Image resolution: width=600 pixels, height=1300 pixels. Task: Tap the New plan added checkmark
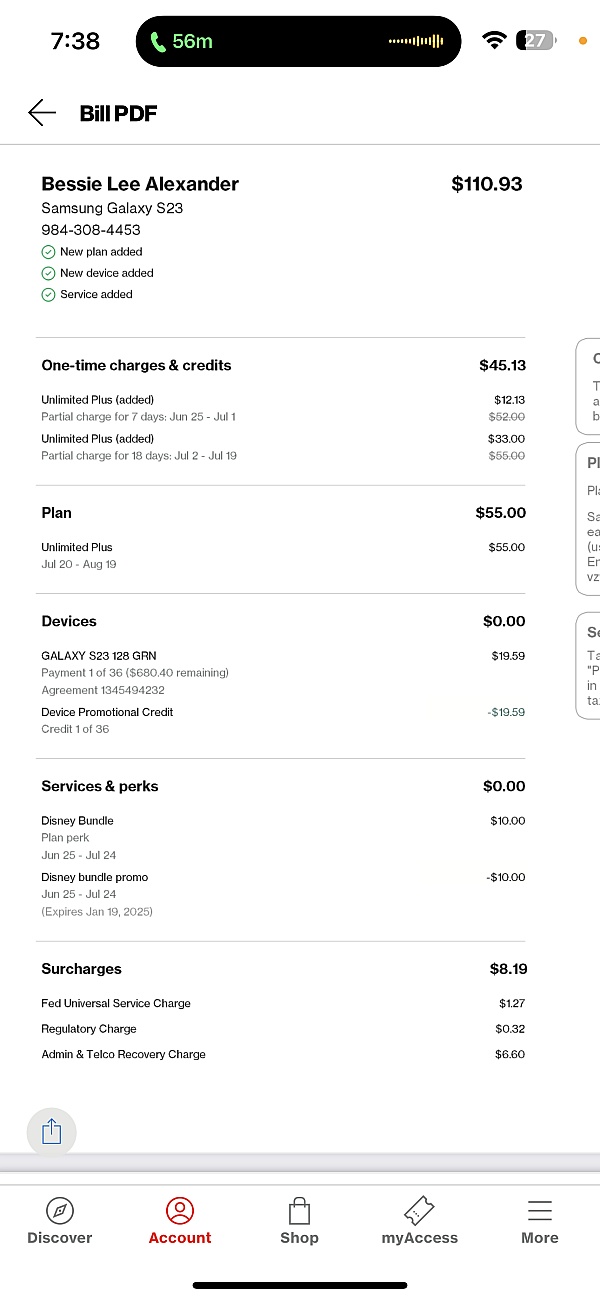coord(48,252)
